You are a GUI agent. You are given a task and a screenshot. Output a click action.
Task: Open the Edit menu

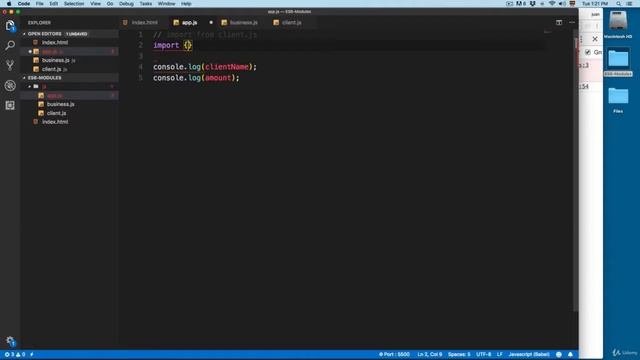click(x=53, y=4)
